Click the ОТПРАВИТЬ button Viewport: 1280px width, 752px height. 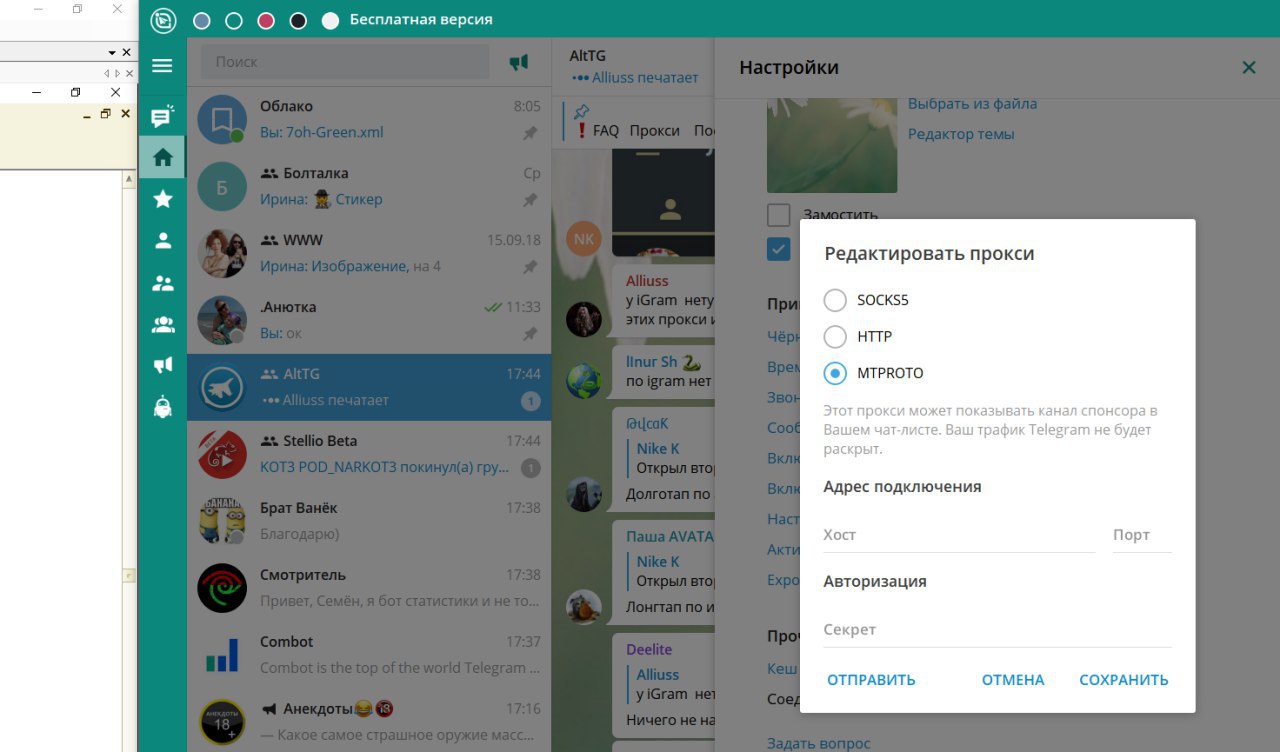[x=871, y=680]
